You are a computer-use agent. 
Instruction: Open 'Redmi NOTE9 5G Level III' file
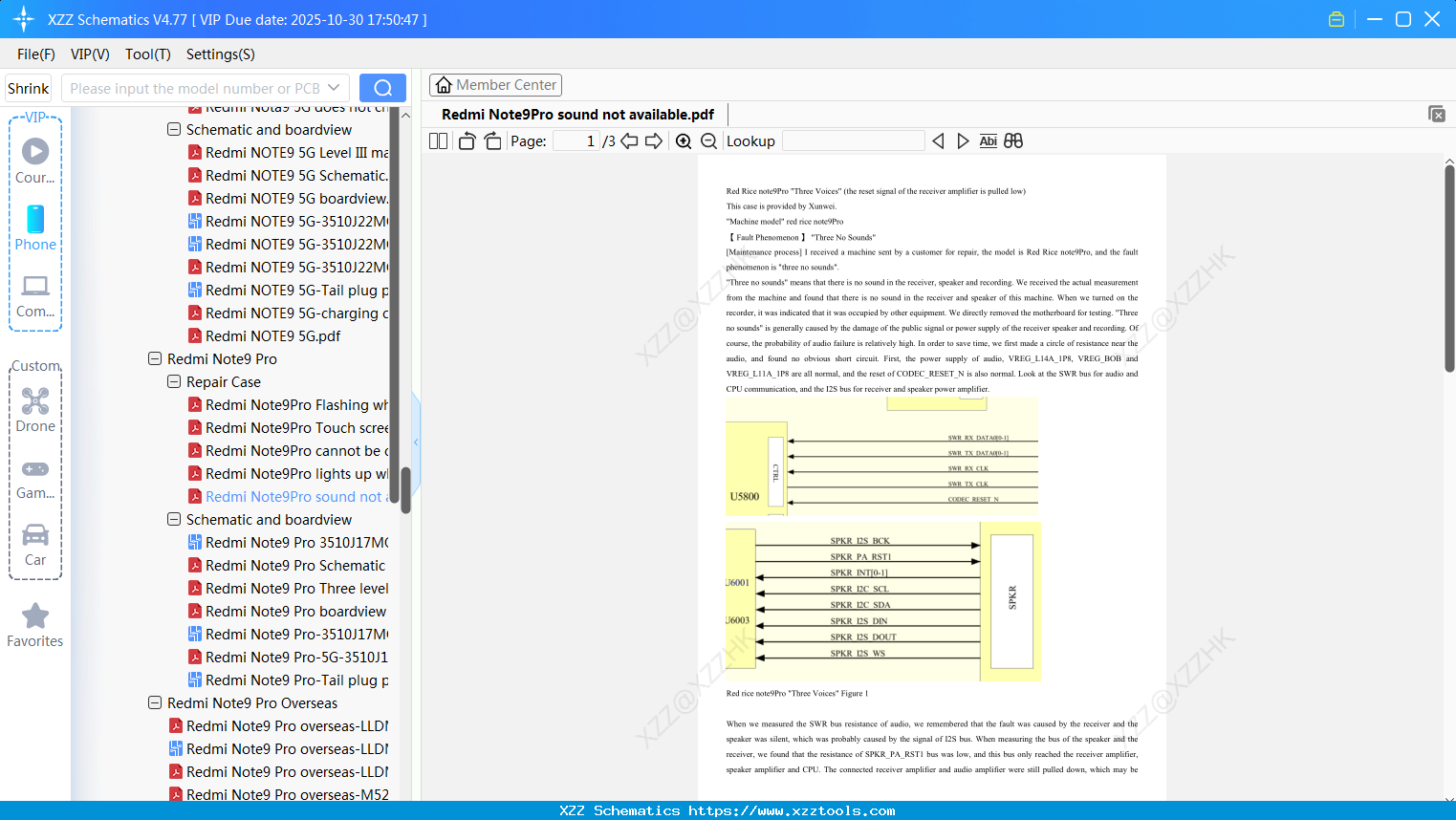pyautogui.click(x=288, y=153)
